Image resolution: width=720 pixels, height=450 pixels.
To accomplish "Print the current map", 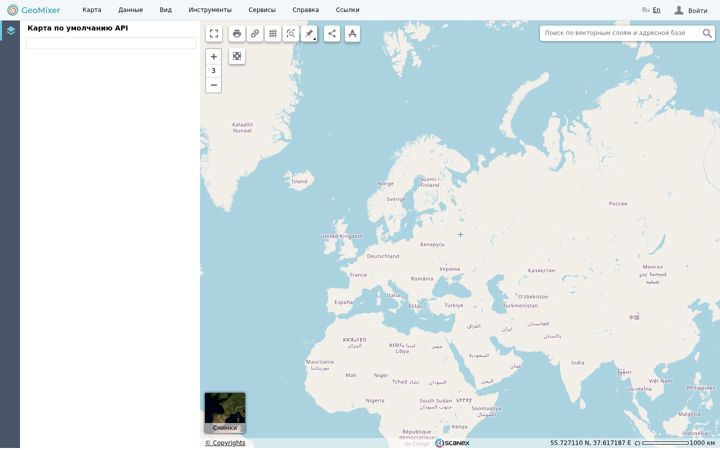I will click(237, 34).
